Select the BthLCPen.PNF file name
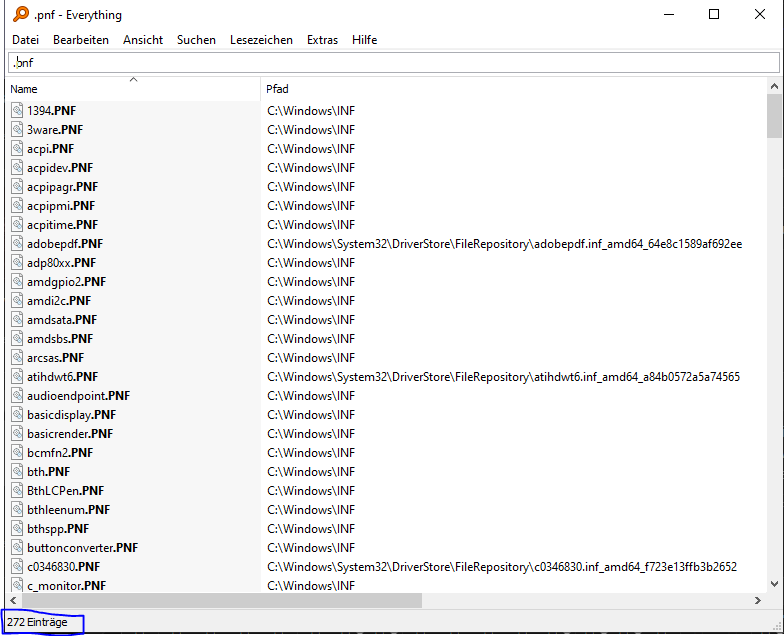The height and width of the screenshot is (636, 784). click(x=66, y=490)
